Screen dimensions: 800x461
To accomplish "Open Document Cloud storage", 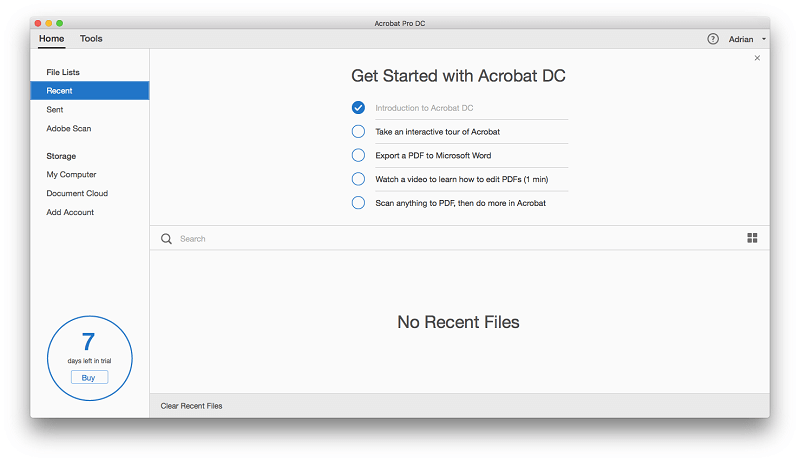I will 77,193.
